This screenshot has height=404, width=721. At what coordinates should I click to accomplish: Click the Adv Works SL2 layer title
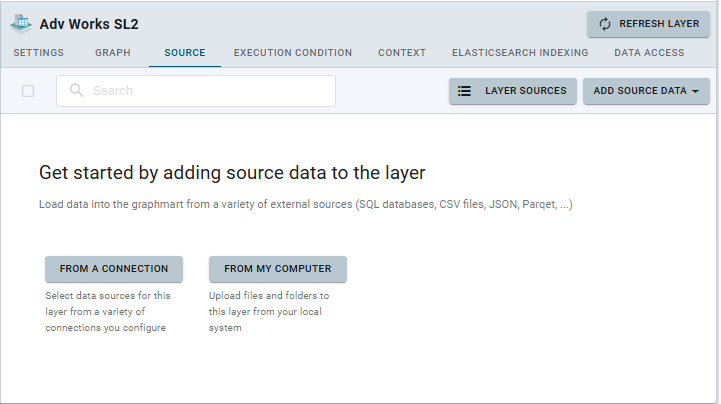click(x=89, y=23)
